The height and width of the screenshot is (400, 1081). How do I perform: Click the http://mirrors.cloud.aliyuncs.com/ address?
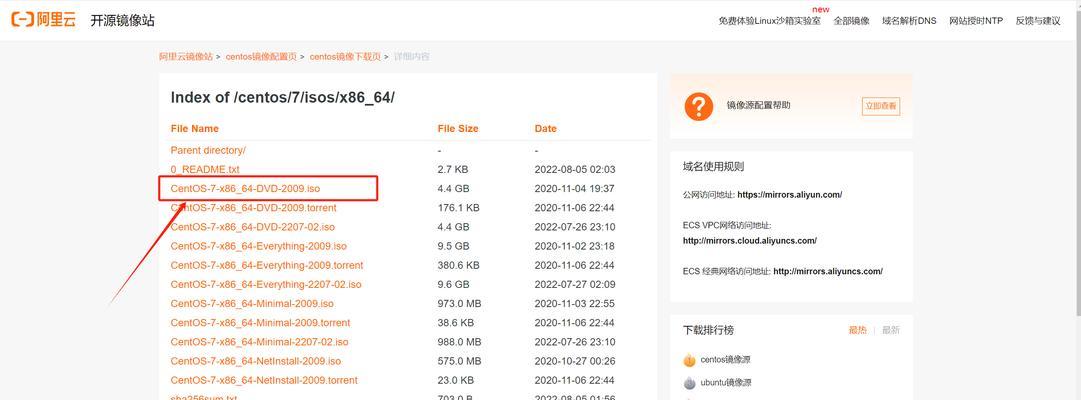click(x=750, y=241)
